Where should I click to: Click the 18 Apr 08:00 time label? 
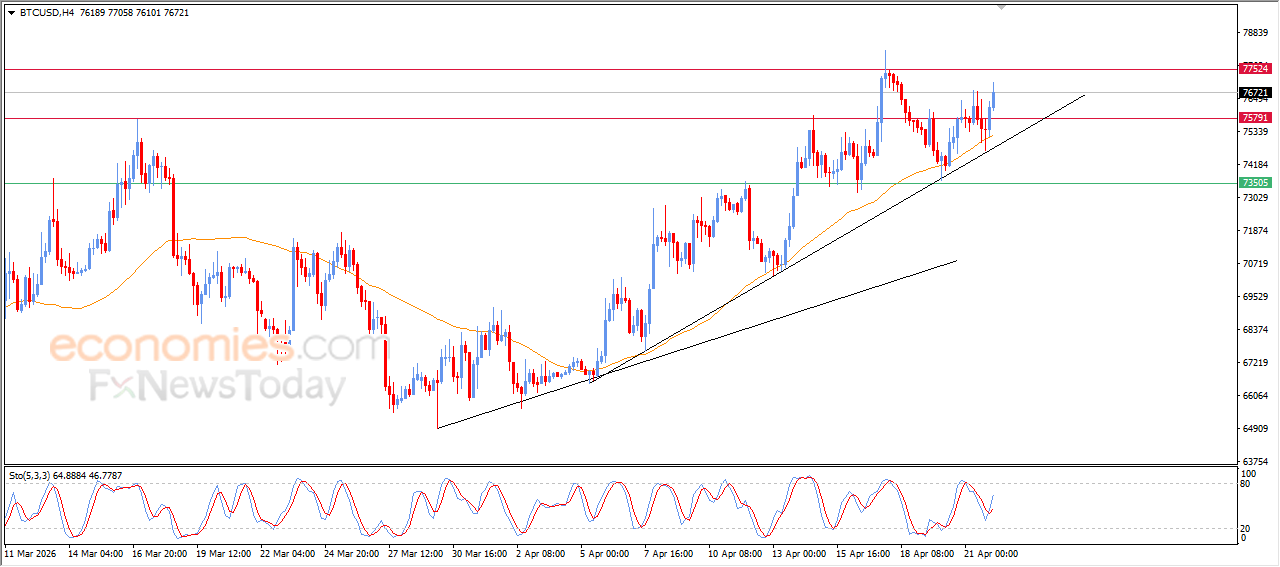[x=928, y=553]
